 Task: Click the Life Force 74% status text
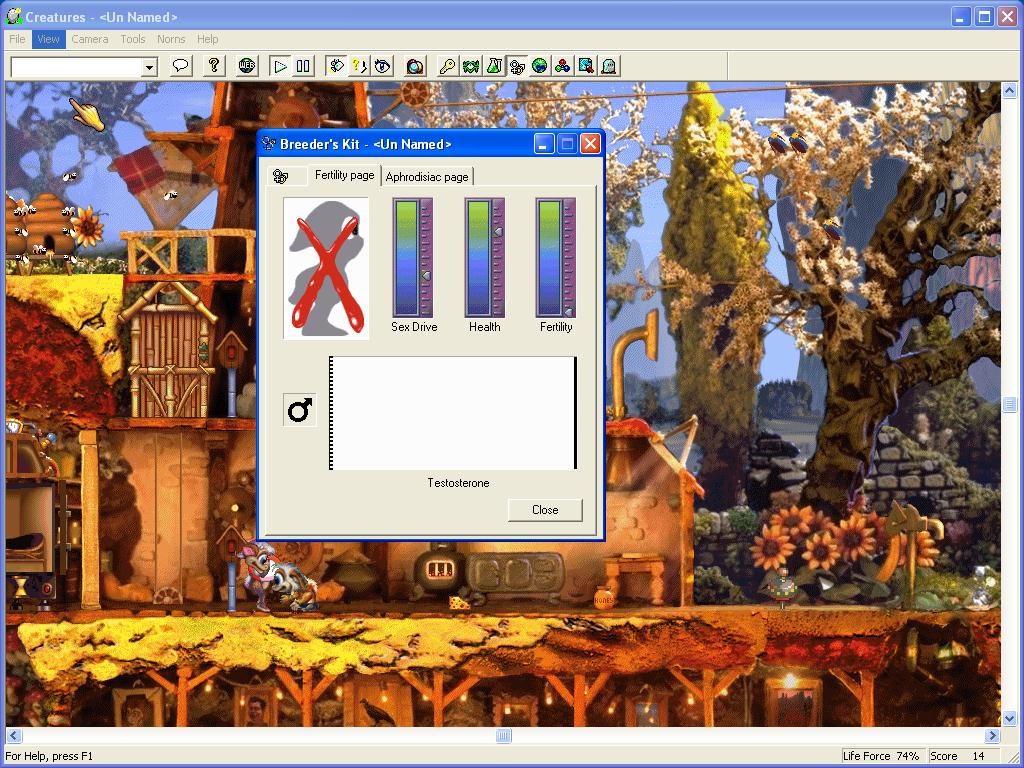[880, 756]
